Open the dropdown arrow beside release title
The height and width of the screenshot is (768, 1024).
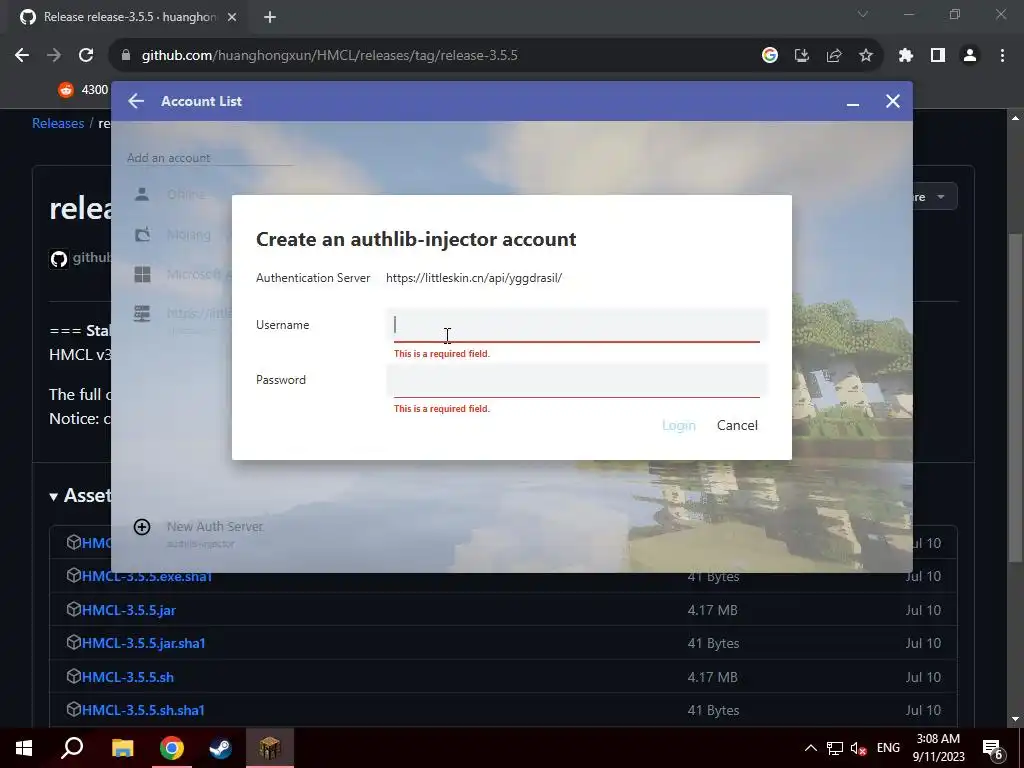[940, 197]
